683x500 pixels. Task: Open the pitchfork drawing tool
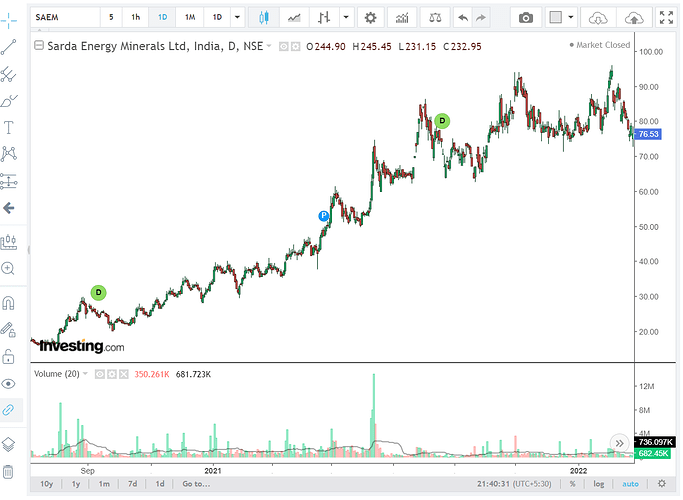(9, 74)
